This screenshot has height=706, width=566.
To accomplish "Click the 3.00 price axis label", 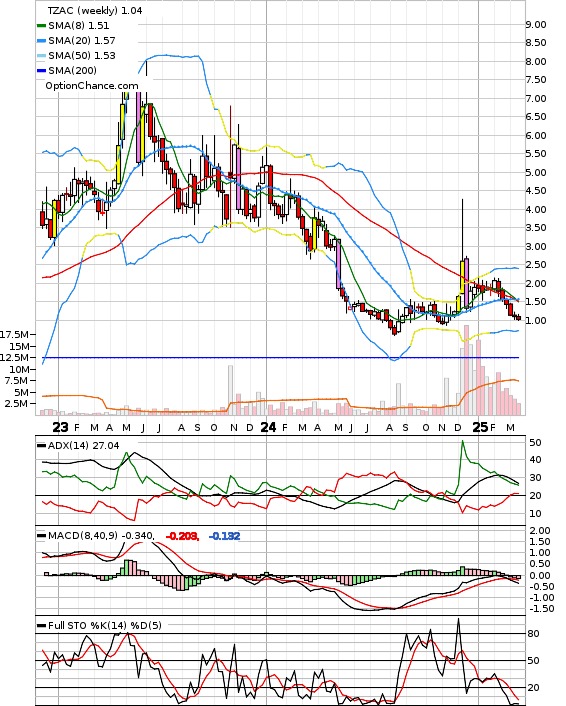I will click(x=536, y=246).
